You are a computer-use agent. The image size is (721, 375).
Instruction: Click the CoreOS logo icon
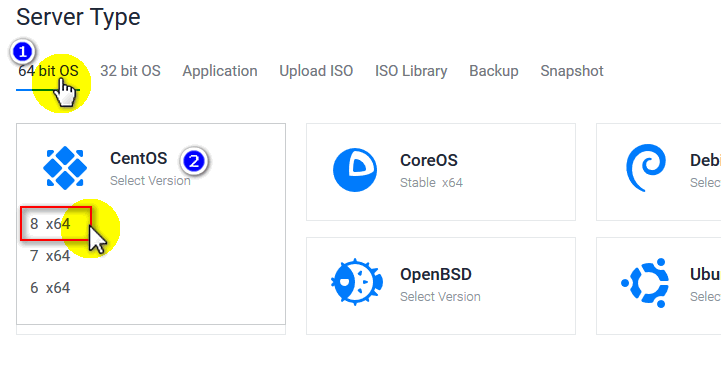point(355,170)
